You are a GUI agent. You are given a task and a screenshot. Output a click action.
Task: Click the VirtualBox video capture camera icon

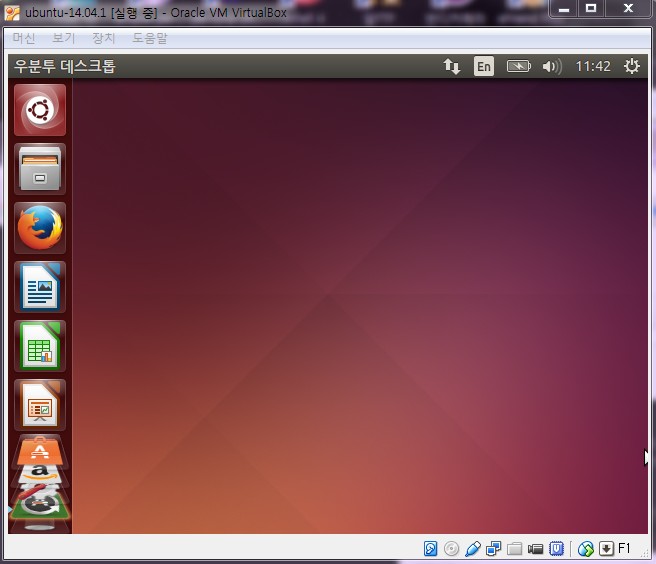[x=536, y=549]
